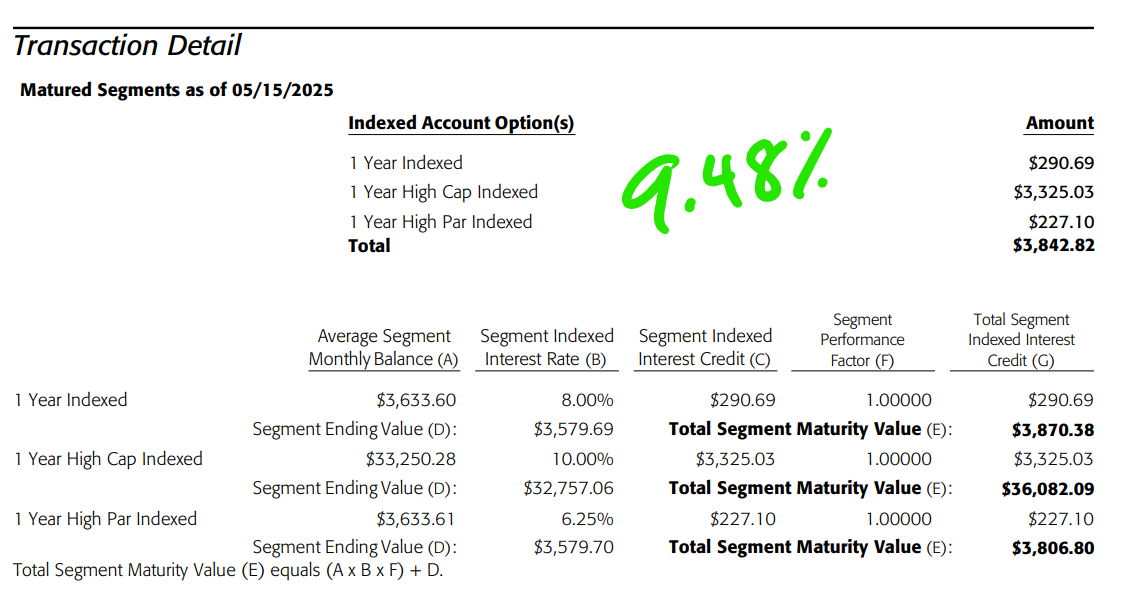The image size is (1125, 598).
Task: Select the 10.00% High Cap interest rate
Action: click(x=583, y=459)
